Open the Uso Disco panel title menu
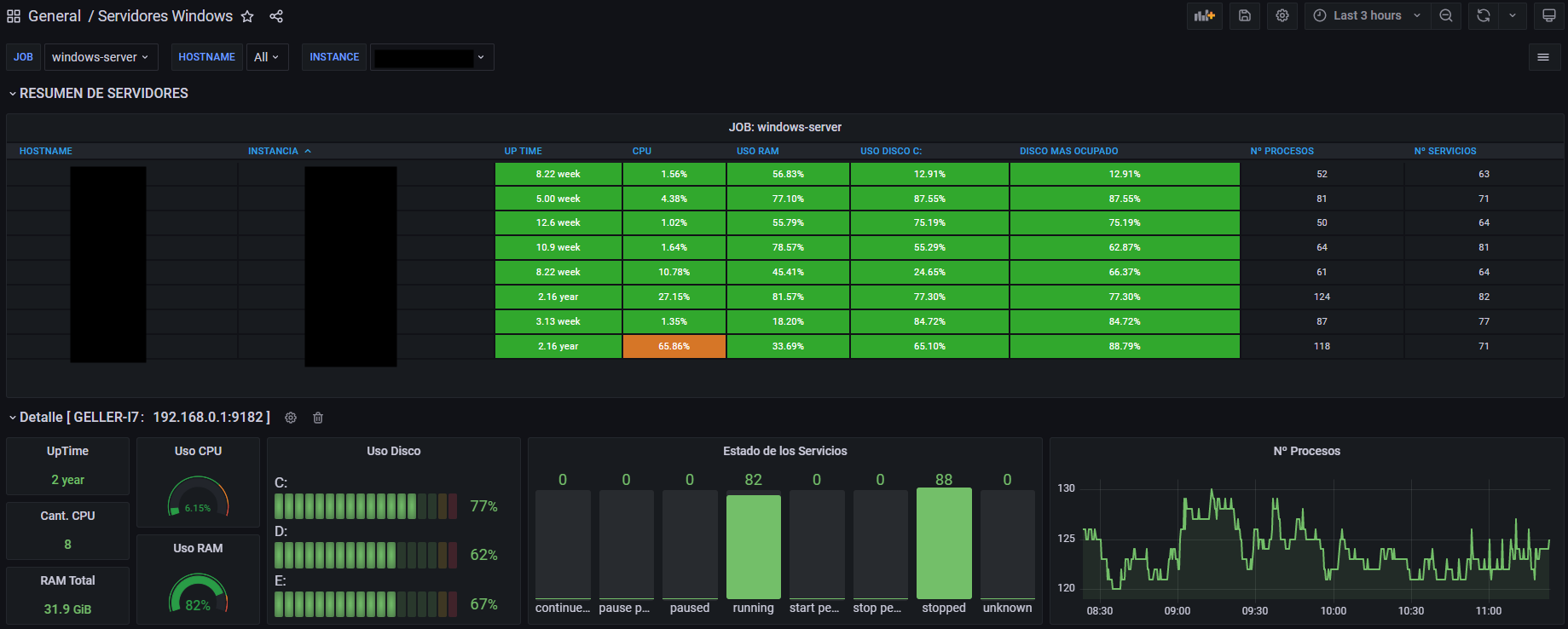1568x629 pixels. [394, 451]
